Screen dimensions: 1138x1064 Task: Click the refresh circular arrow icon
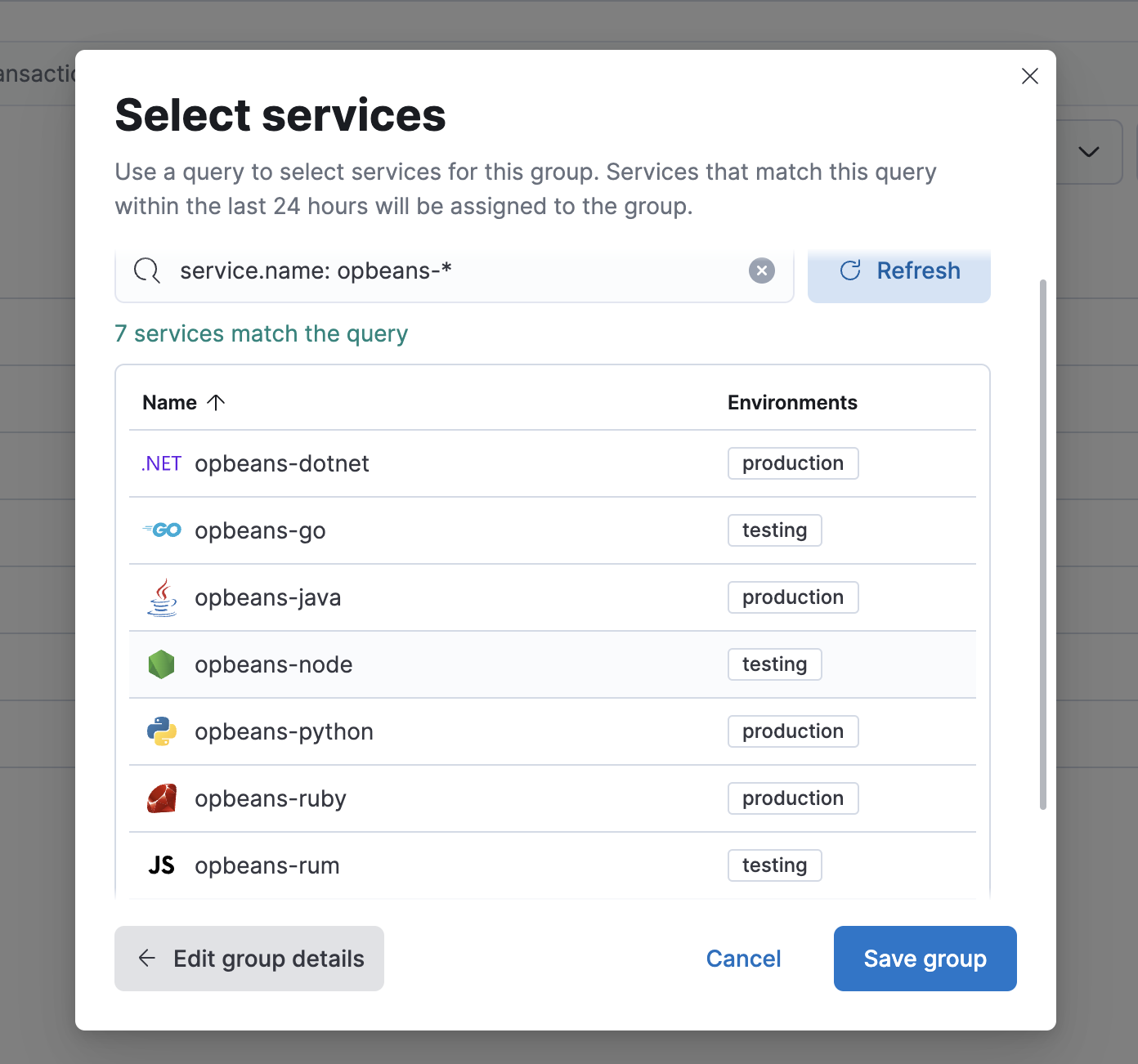(851, 270)
